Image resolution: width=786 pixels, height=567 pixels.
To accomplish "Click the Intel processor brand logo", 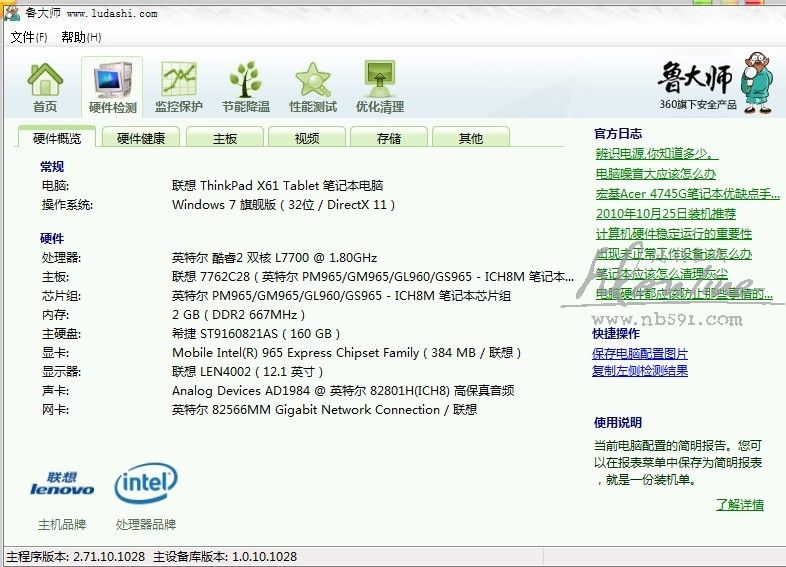I will coord(146,485).
